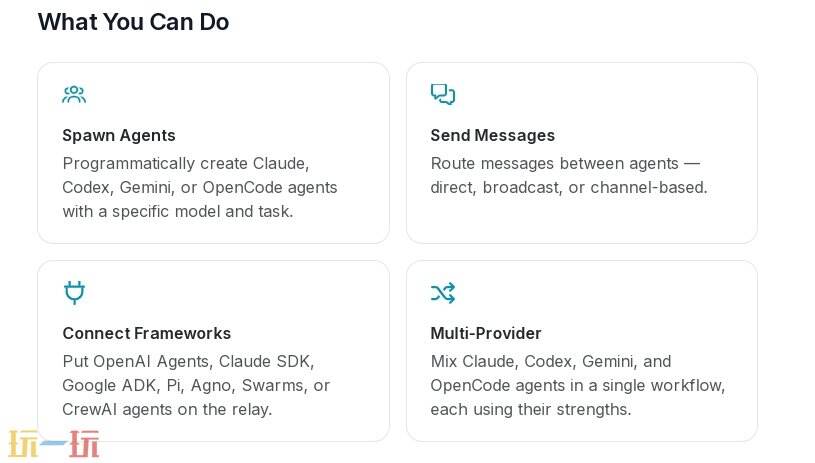Screen dimensions: 815x463
Task: Click the "CrewAI agents on the relay" line
Action: point(167,409)
